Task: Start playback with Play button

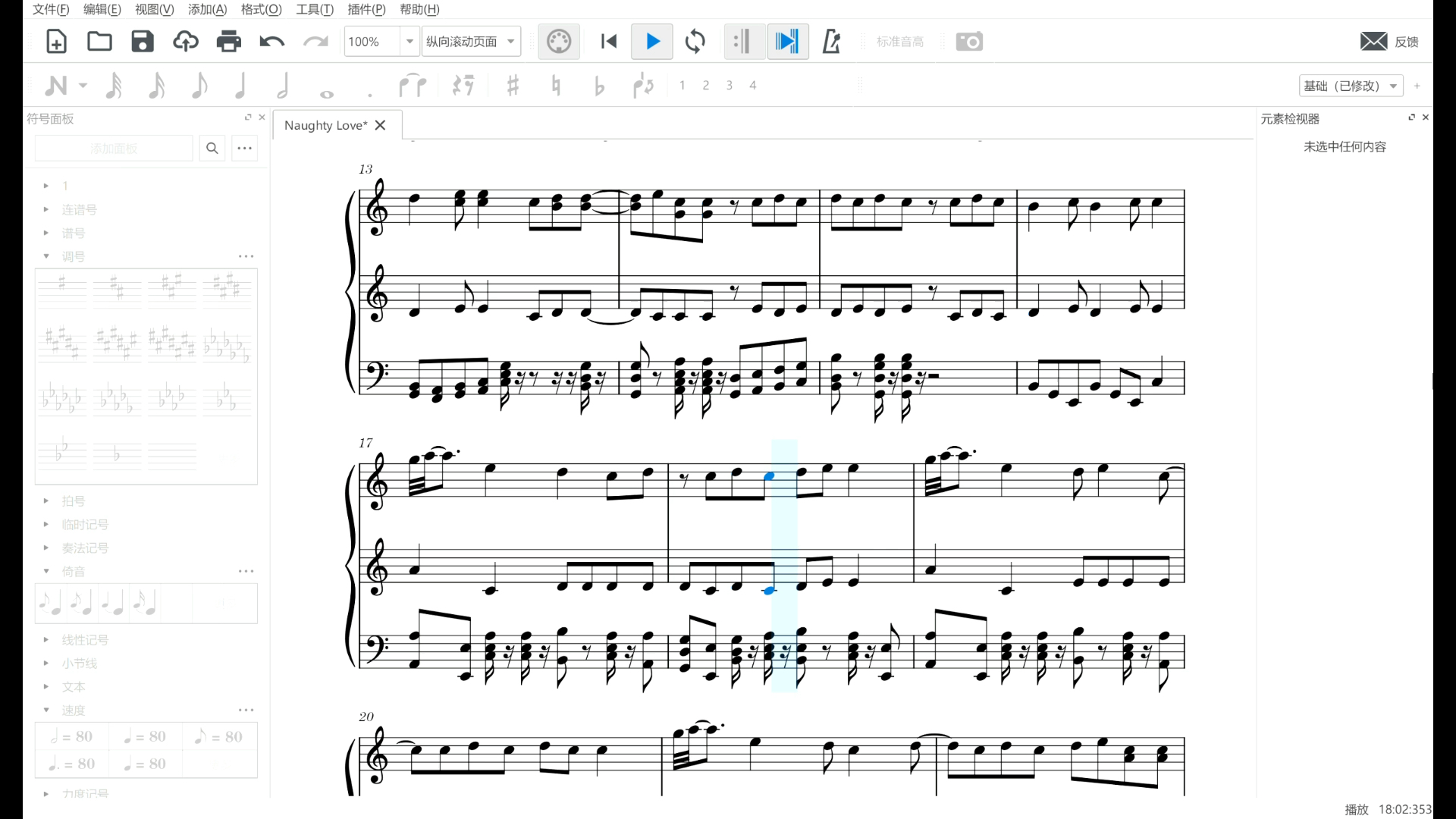Action: (652, 42)
